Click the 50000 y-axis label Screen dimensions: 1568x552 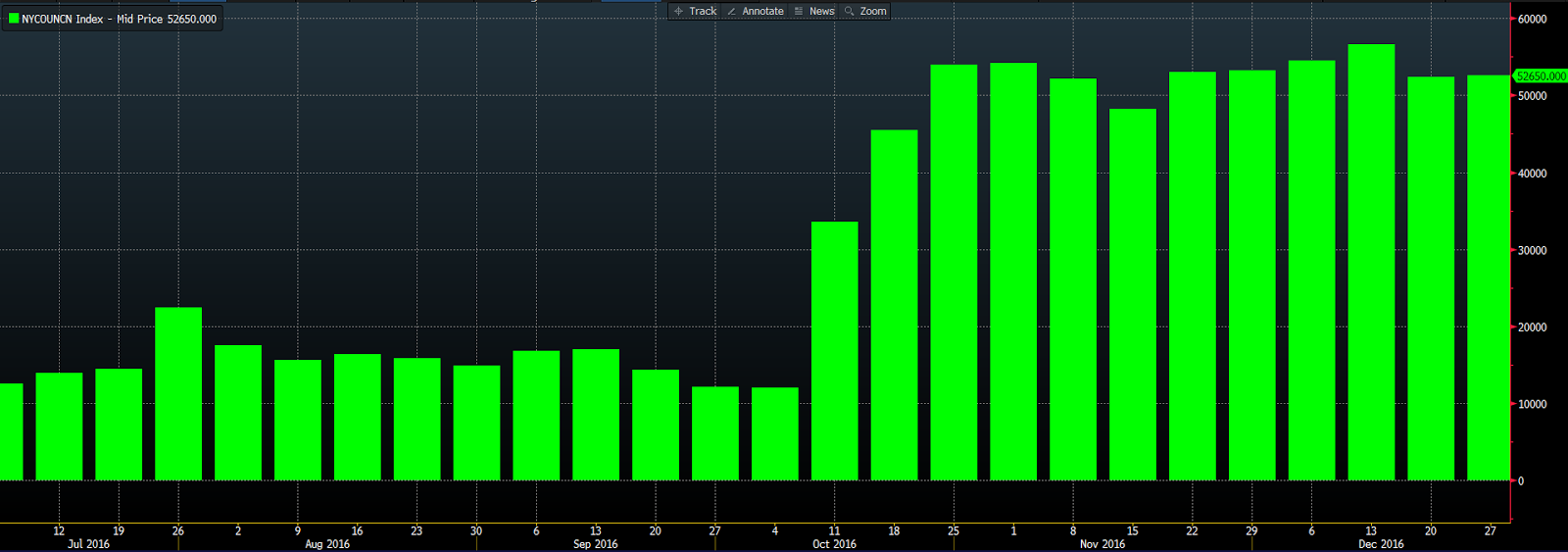[x=1532, y=96]
